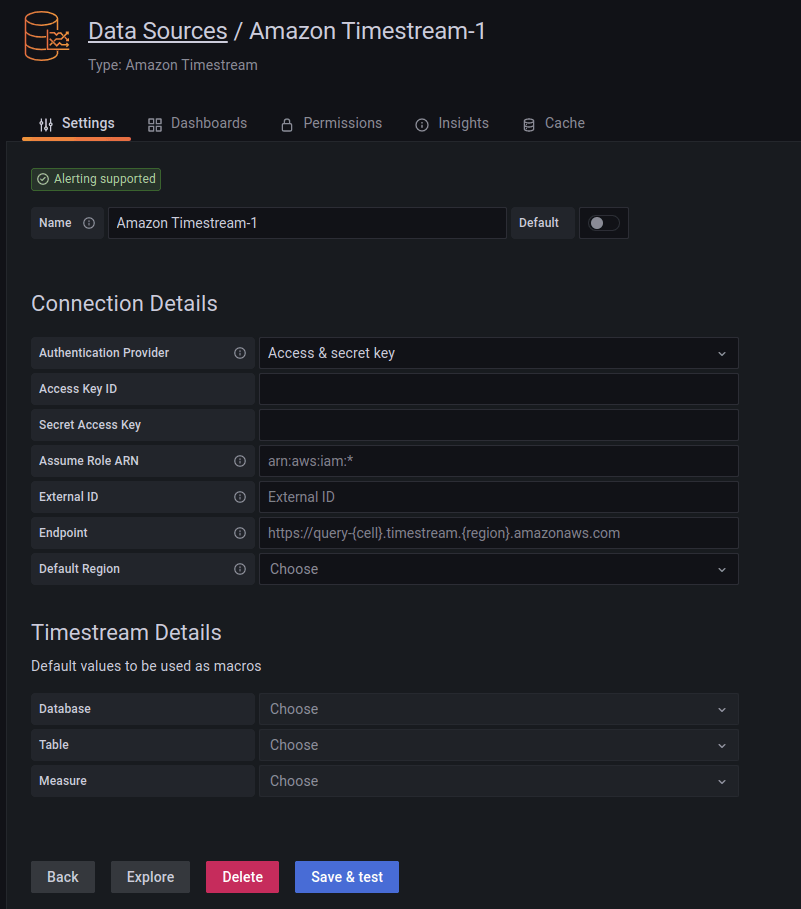801x909 pixels.
Task: Click the Assume Role ARN input field
Action: [498, 461]
